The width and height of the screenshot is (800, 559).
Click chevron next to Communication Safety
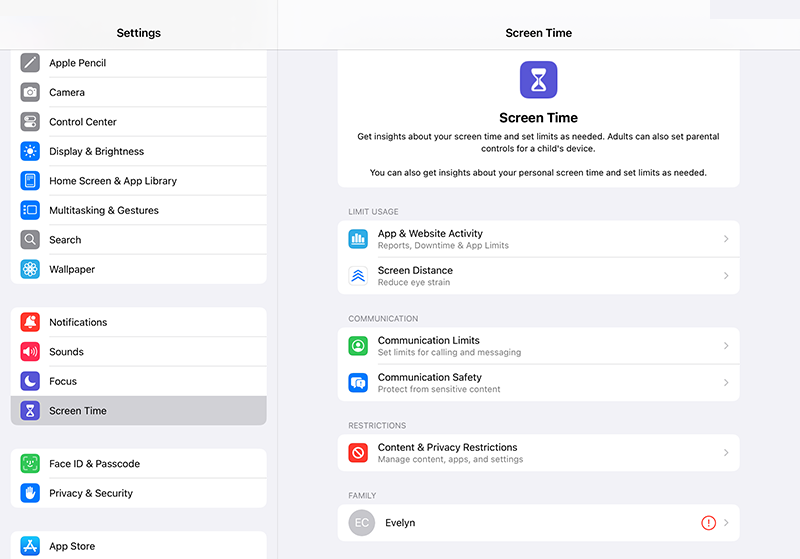pyautogui.click(x=725, y=383)
